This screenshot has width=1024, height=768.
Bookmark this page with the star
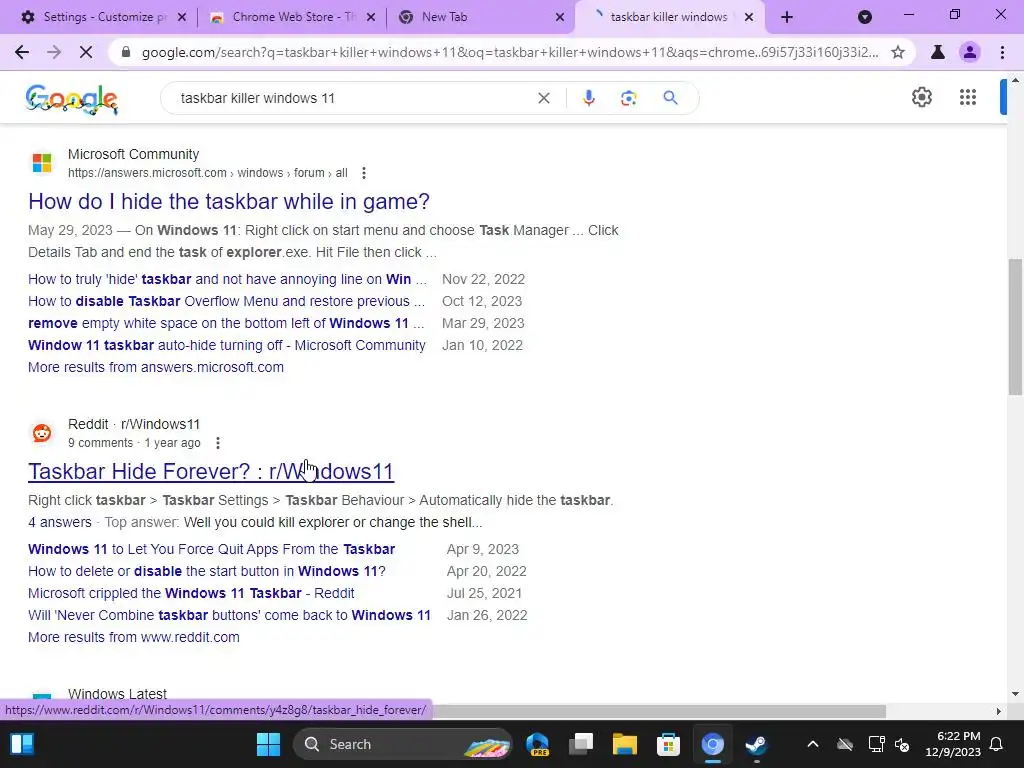898,52
